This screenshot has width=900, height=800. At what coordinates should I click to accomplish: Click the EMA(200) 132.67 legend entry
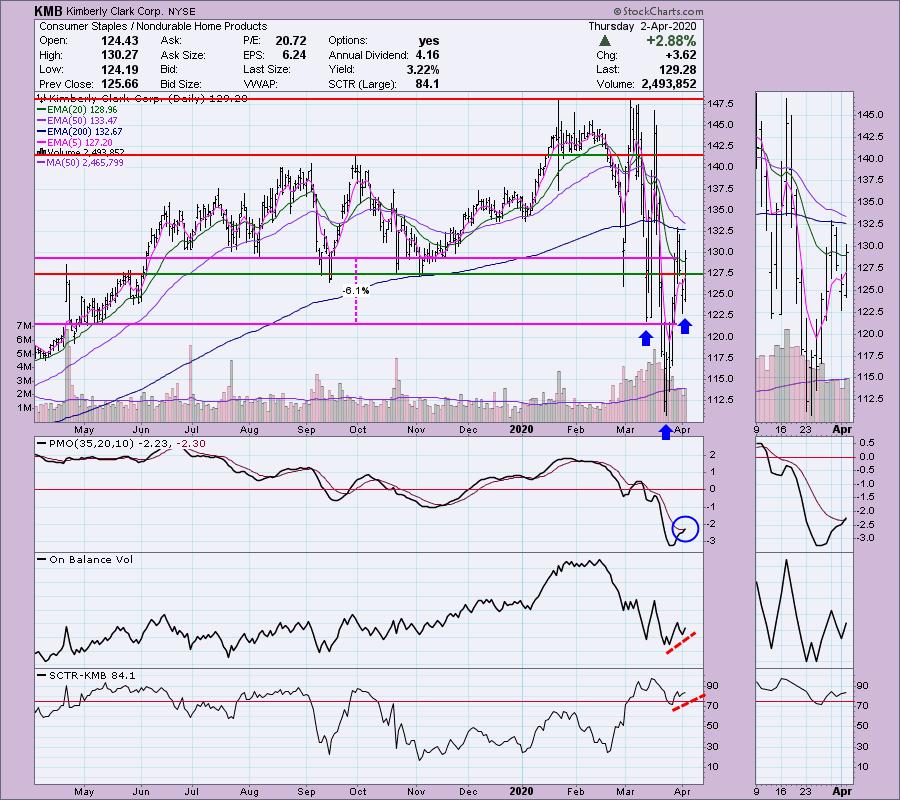(80, 131)
